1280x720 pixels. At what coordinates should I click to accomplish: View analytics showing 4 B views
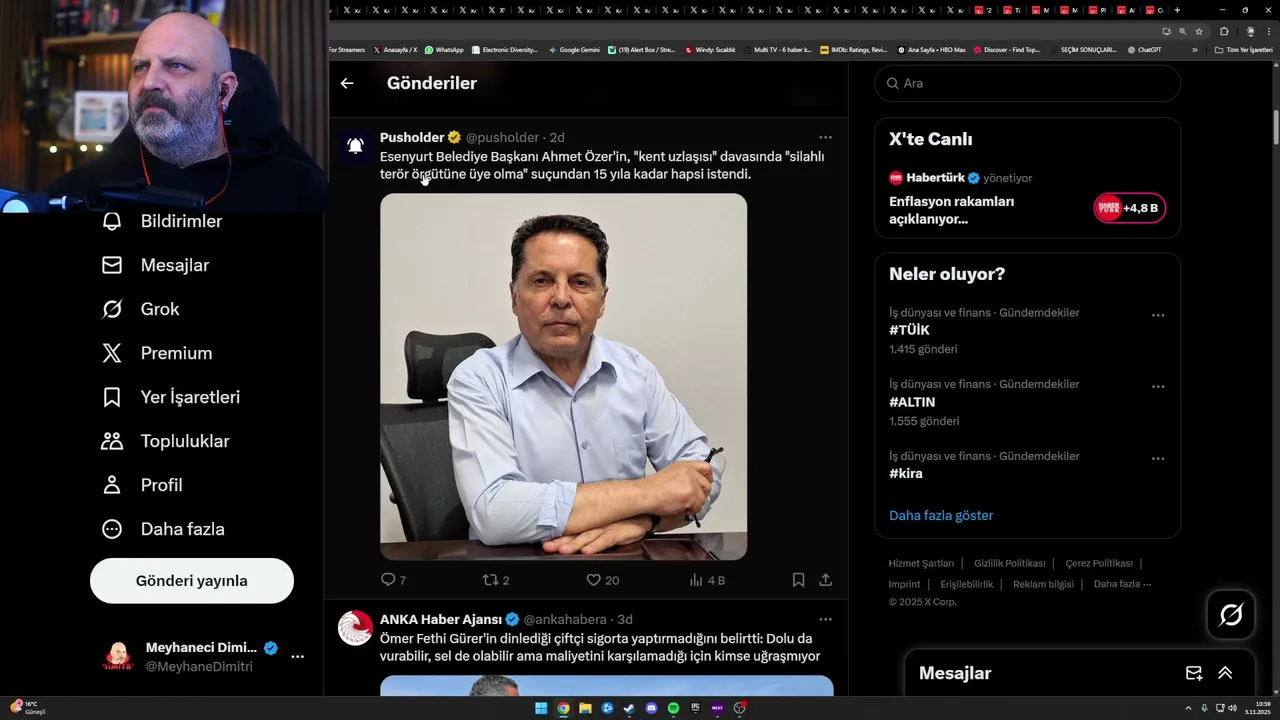click(707, 580)
